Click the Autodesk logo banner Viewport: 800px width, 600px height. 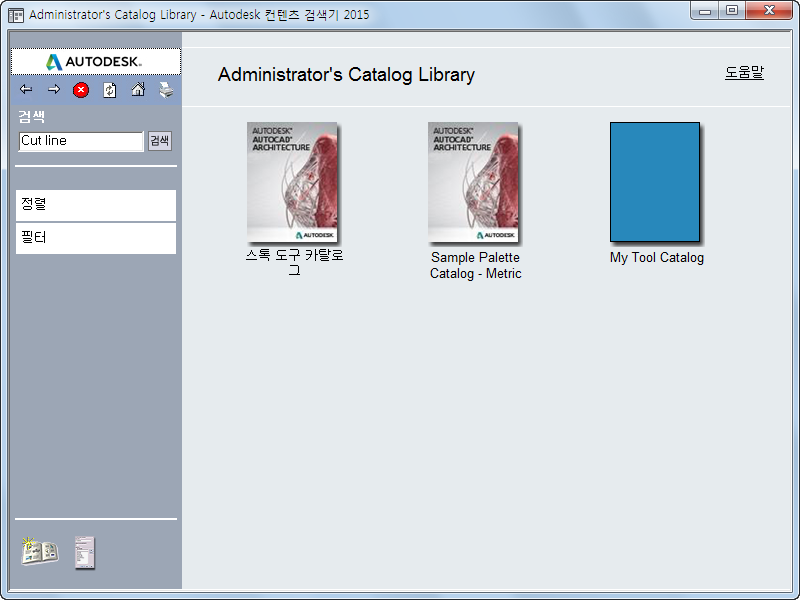(96, 62)
